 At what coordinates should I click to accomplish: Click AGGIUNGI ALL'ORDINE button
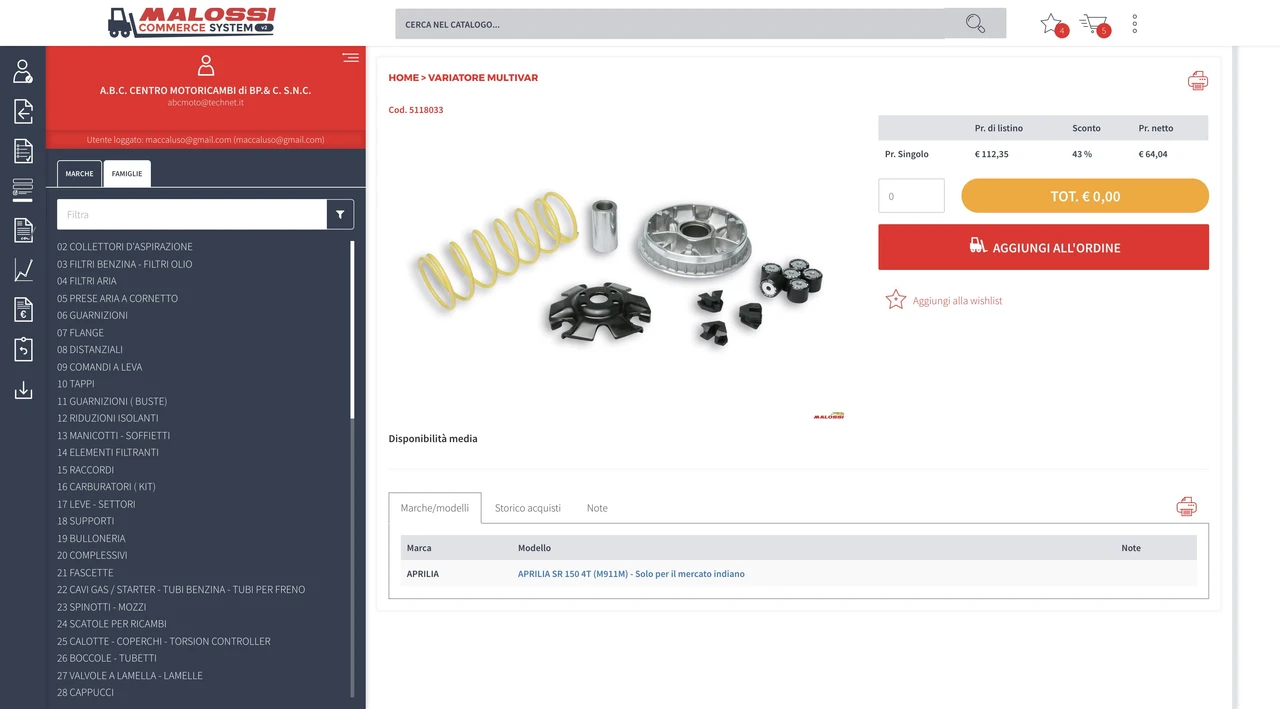point(1043,247)
